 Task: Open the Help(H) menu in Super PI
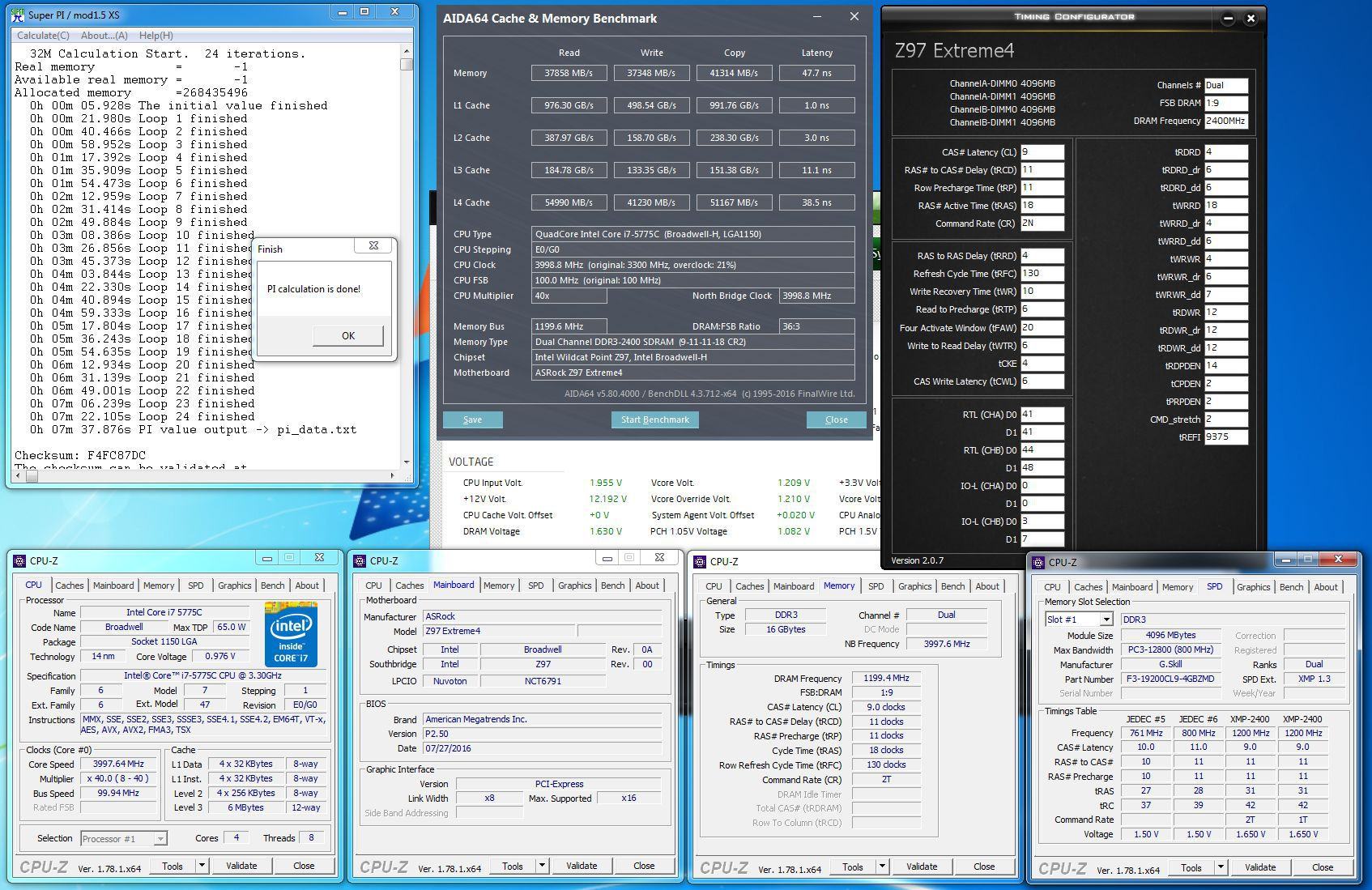pyautogui.click(x=156, y=36)
